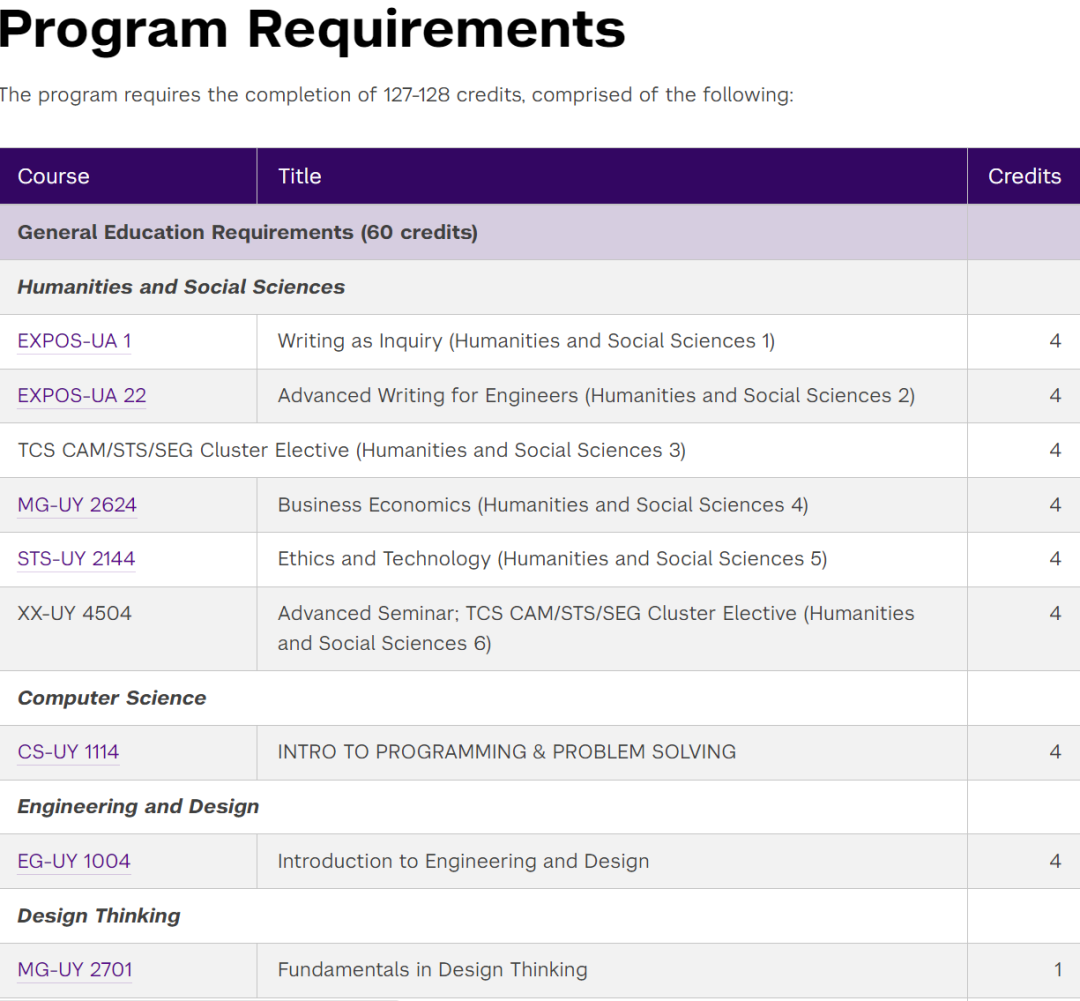
Task: Click Fundamentals in Design Thinking title
Action: 433,970
